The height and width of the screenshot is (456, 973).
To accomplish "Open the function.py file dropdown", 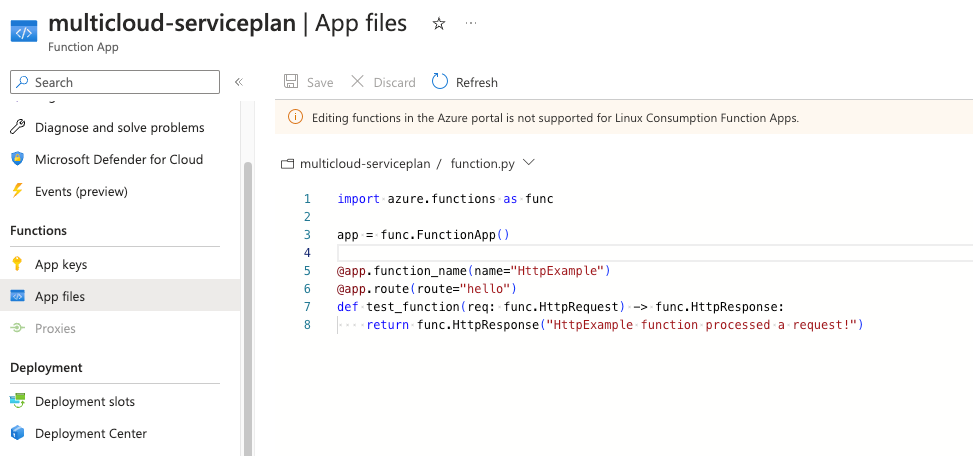I will point(529,163).
